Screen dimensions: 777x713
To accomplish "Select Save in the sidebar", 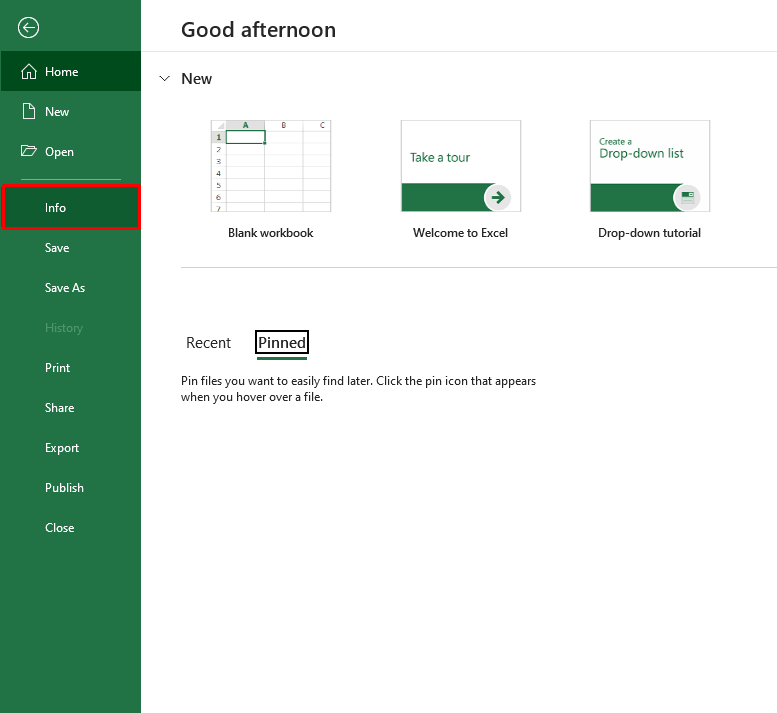I will 70,247.
